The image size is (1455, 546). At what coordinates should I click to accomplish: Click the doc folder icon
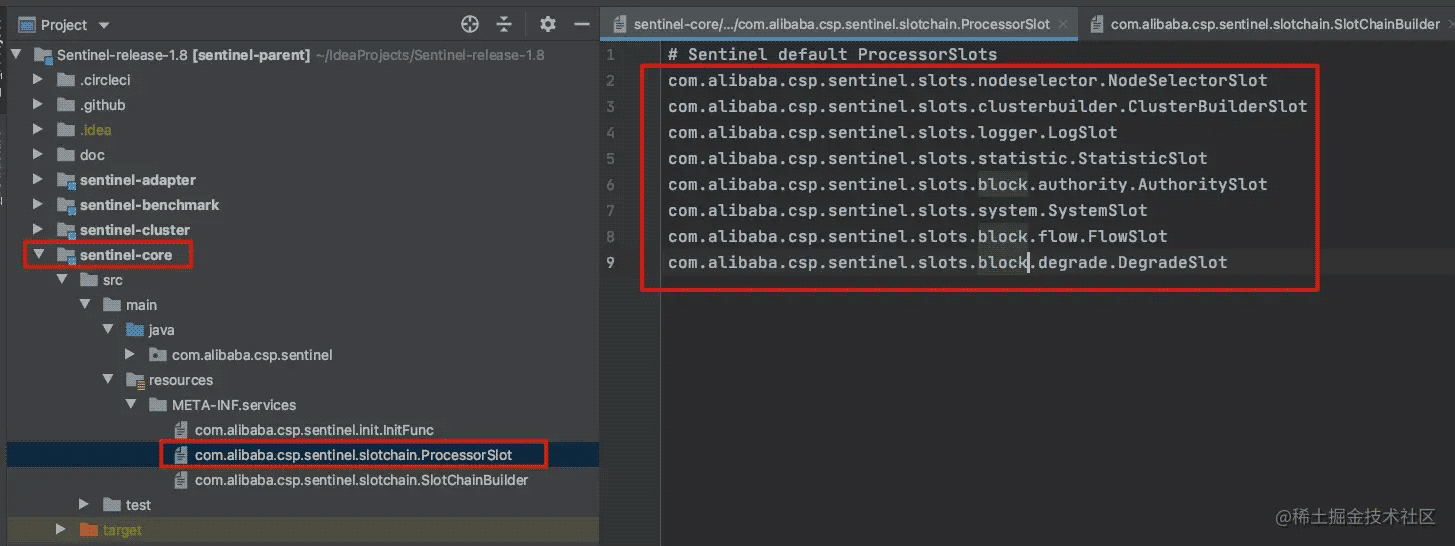point(66,155)
